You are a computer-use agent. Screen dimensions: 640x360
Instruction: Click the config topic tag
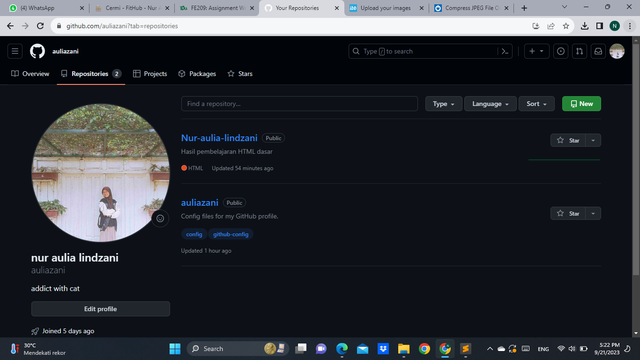[x=194, y=234]
